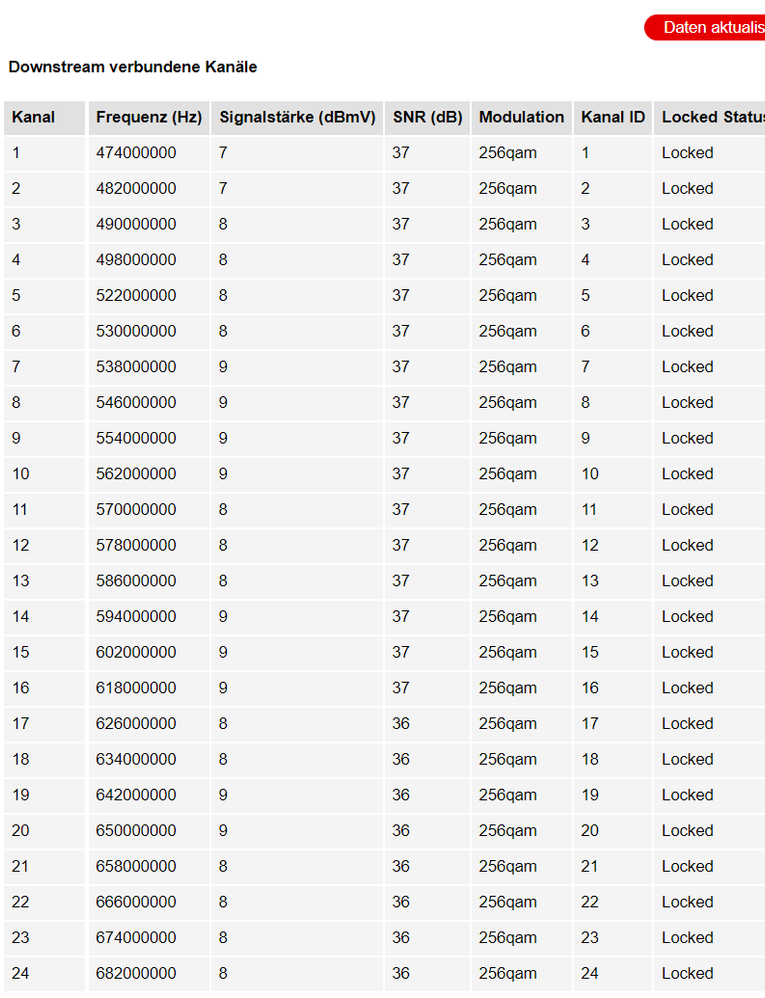This screenshot has height=998, width=765.
Task: Select Kanal number 10 in first column
Action: (21, 474)
